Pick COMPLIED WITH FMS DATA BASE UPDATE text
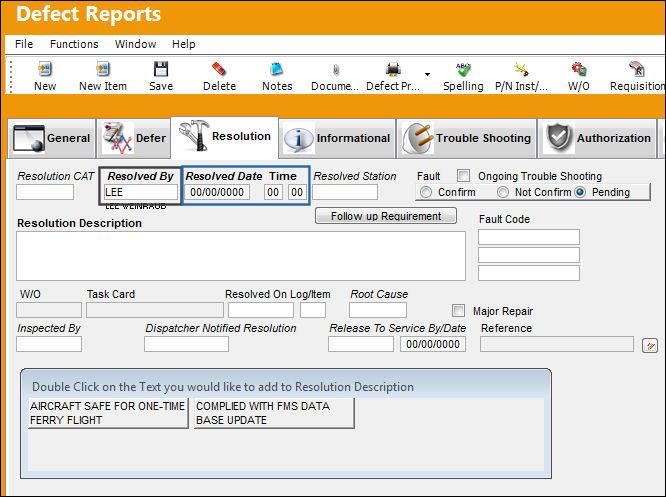 (274, 413)
